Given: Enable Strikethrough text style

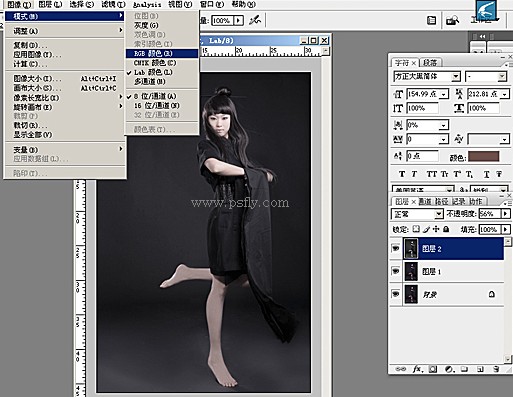Looking at the screenshot, I should pos(499,174).
